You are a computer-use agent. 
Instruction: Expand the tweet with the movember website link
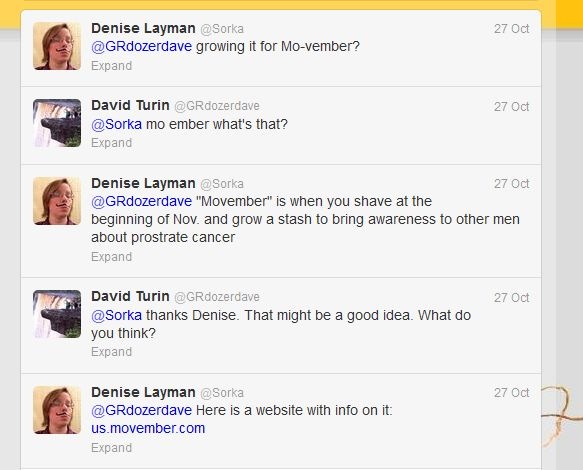112,448
